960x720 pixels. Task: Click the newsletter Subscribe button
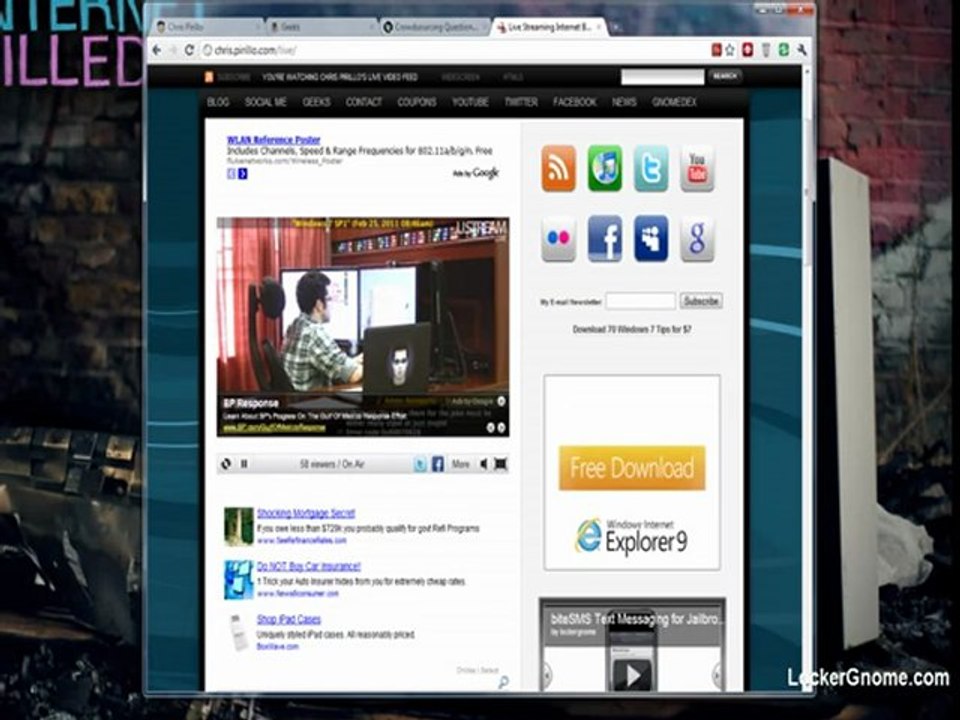click(x=702, y=301)
